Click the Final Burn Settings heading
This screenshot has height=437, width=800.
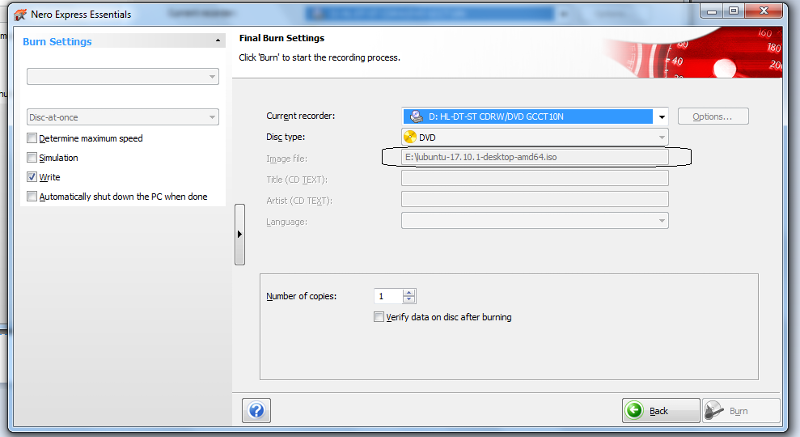pyautogui.click(x=282, y=38)
